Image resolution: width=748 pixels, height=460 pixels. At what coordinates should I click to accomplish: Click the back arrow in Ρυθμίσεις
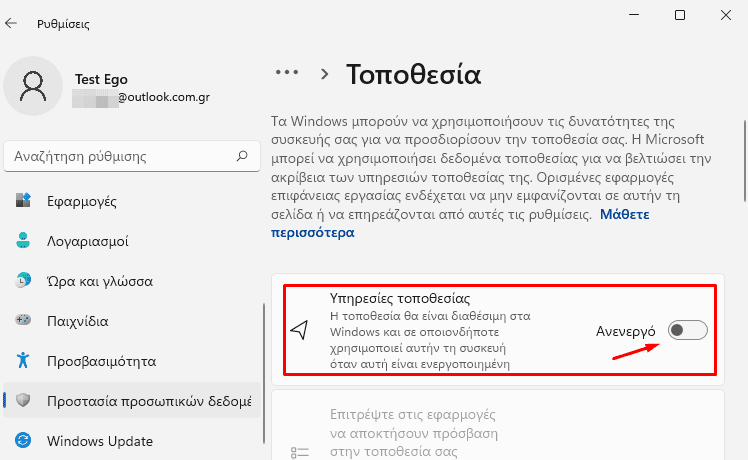pyautogui.click(x=10, y=23)
